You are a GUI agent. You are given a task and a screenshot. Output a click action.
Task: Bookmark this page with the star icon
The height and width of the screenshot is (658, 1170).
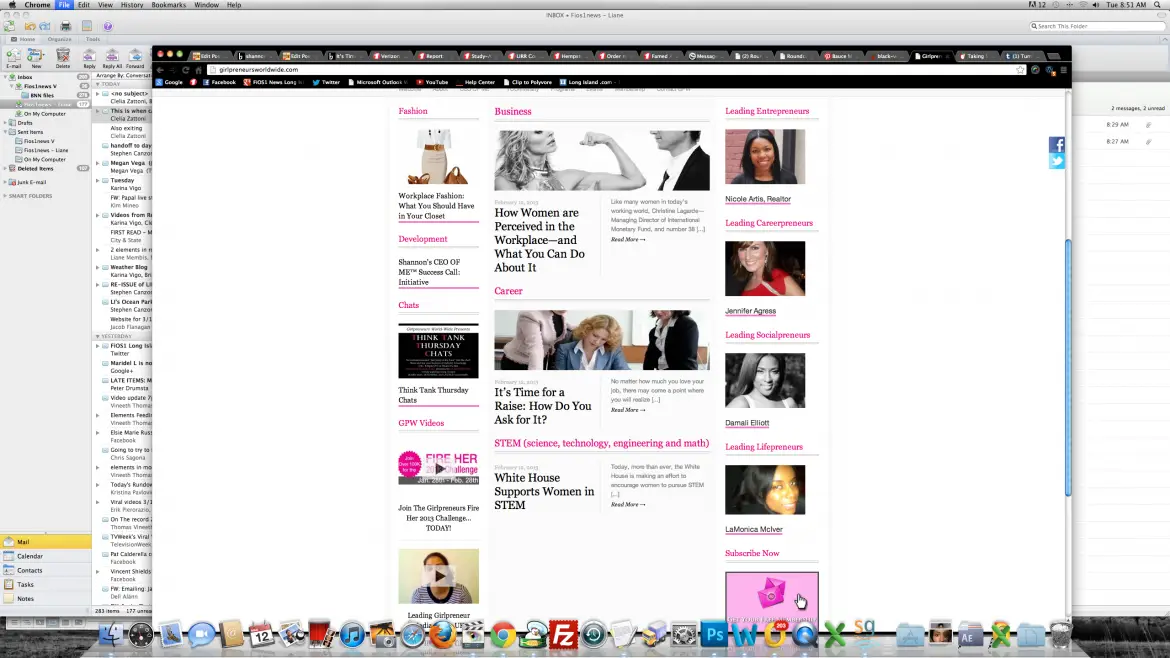[1020, 69]
